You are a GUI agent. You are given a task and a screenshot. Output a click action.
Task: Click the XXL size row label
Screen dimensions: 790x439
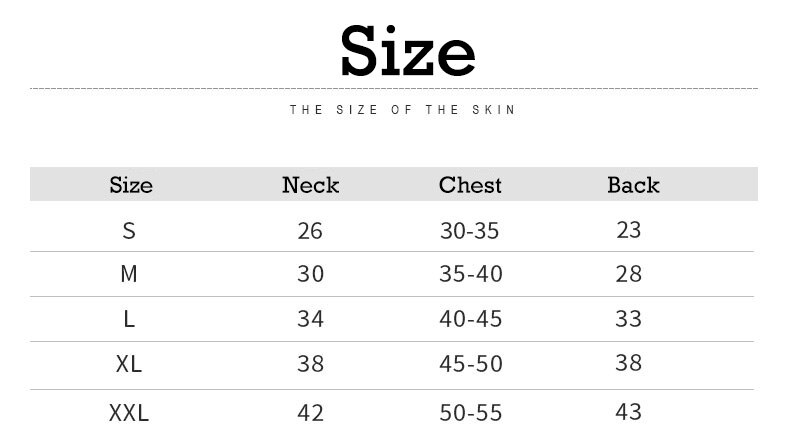[x=129, y=412]
